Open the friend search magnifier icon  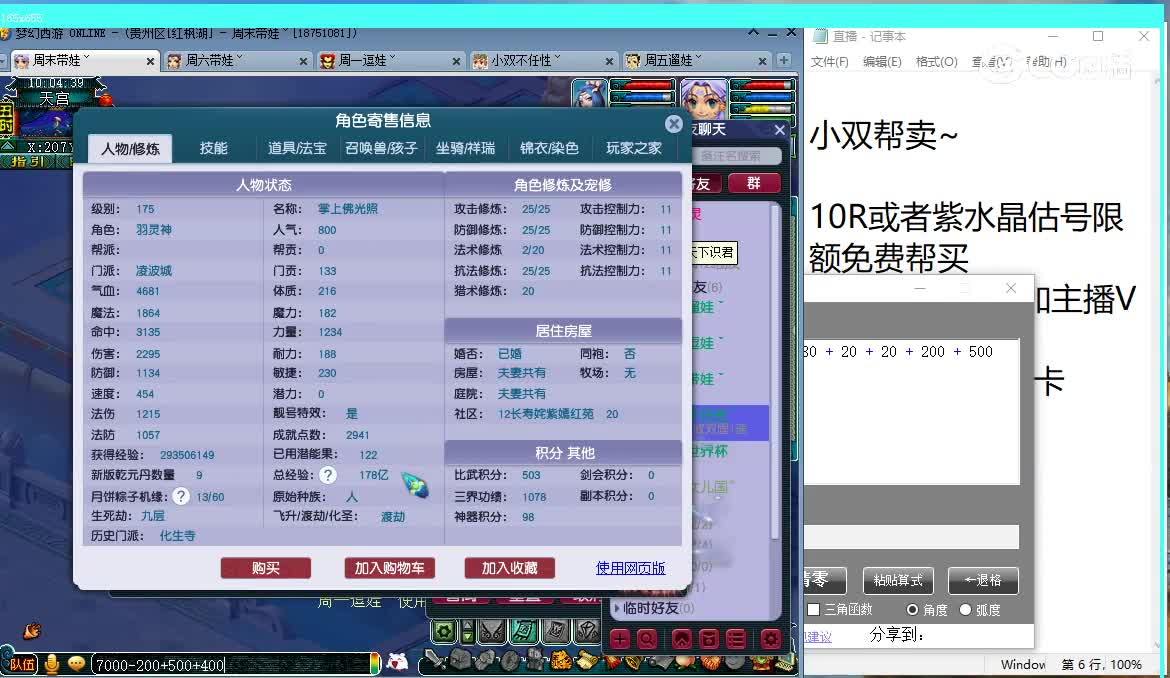tap(648, 640)
